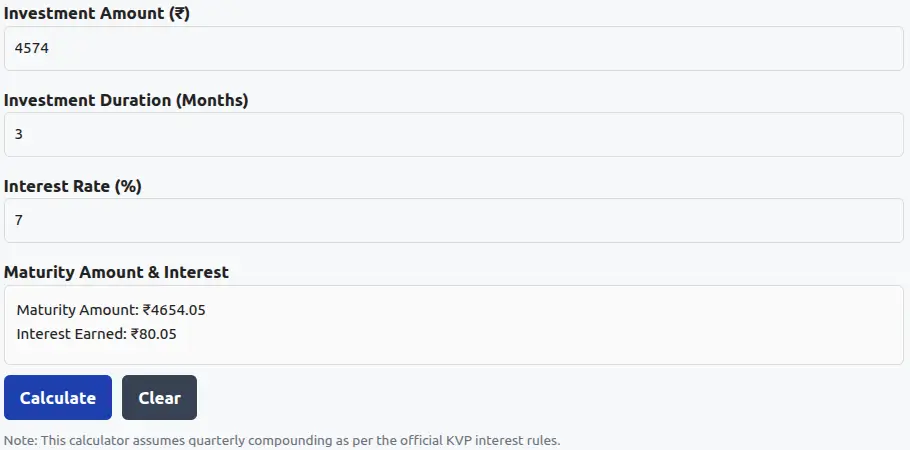Select the Interest Rate (%) input box
This screenshot has height=450, width=910.
coord(454,220)
